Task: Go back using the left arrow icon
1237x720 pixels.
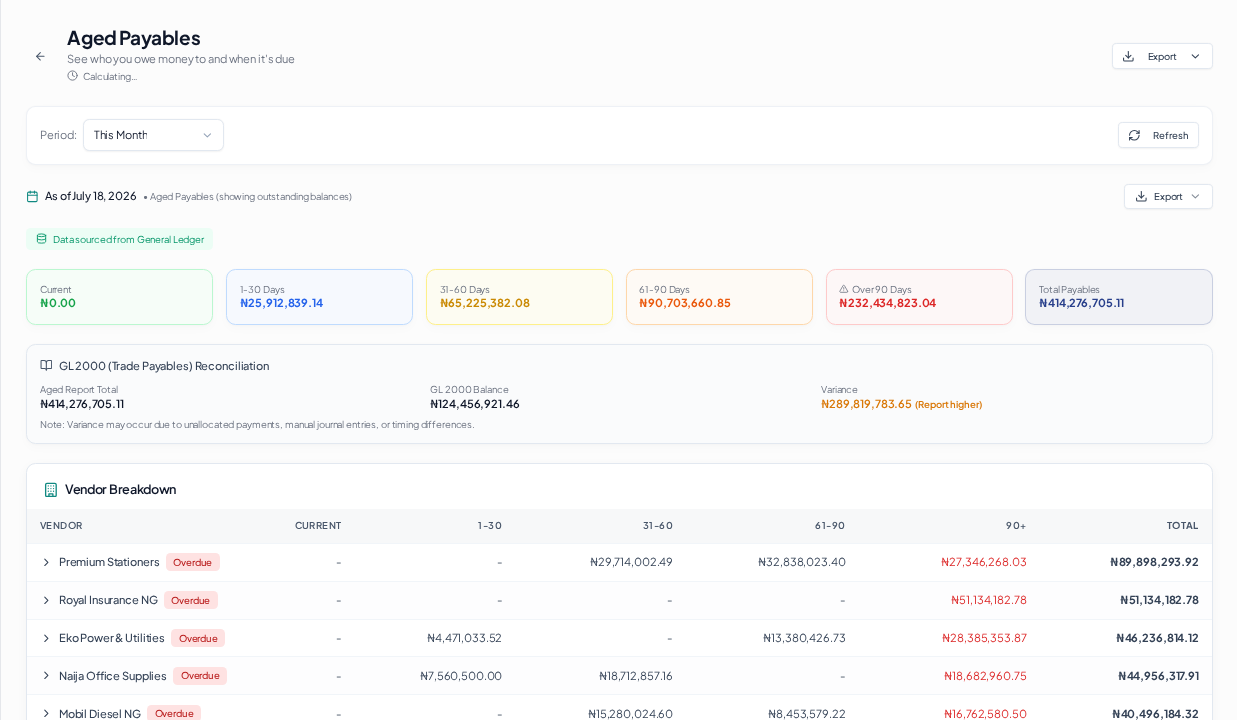Action: tap(40, 56)
